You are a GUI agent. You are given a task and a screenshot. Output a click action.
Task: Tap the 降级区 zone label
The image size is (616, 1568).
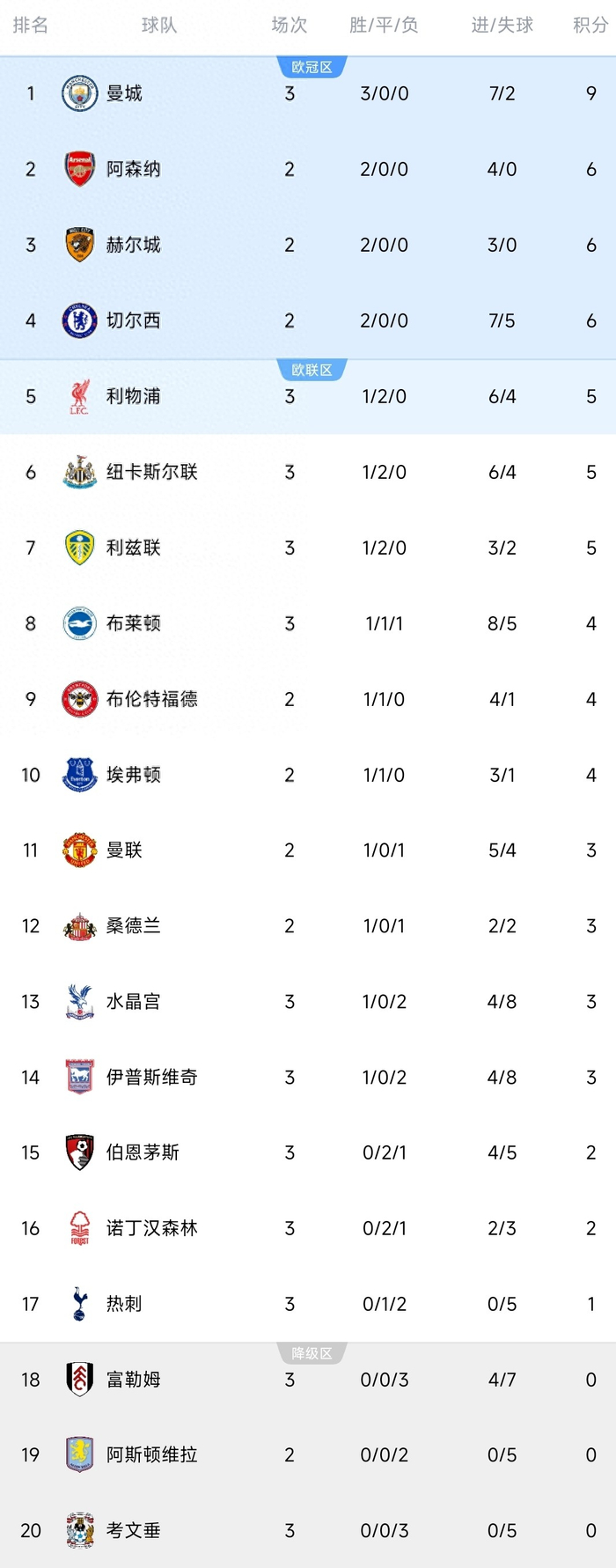312,1353
